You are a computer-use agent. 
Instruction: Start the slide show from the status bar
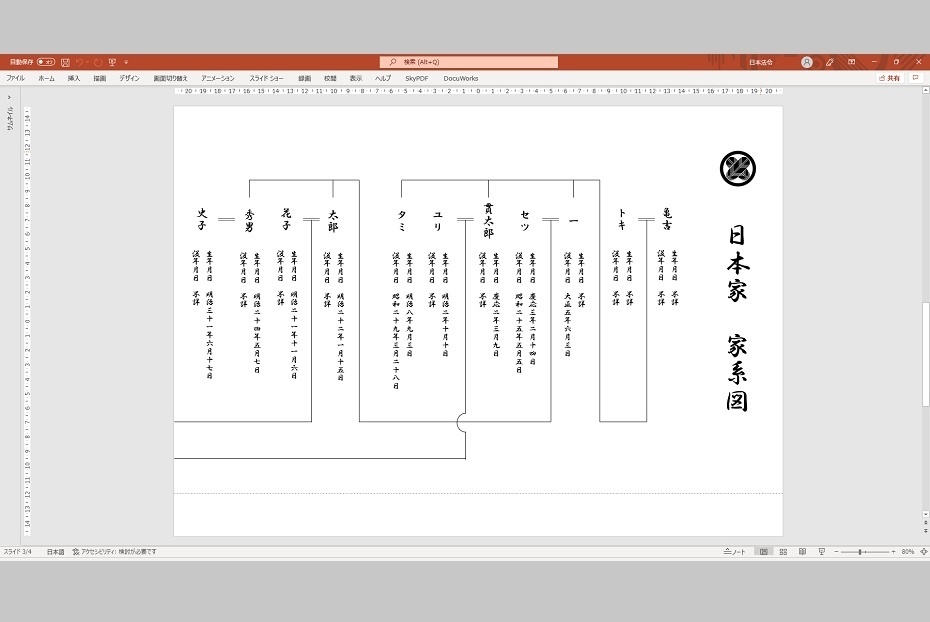point(822,551)
